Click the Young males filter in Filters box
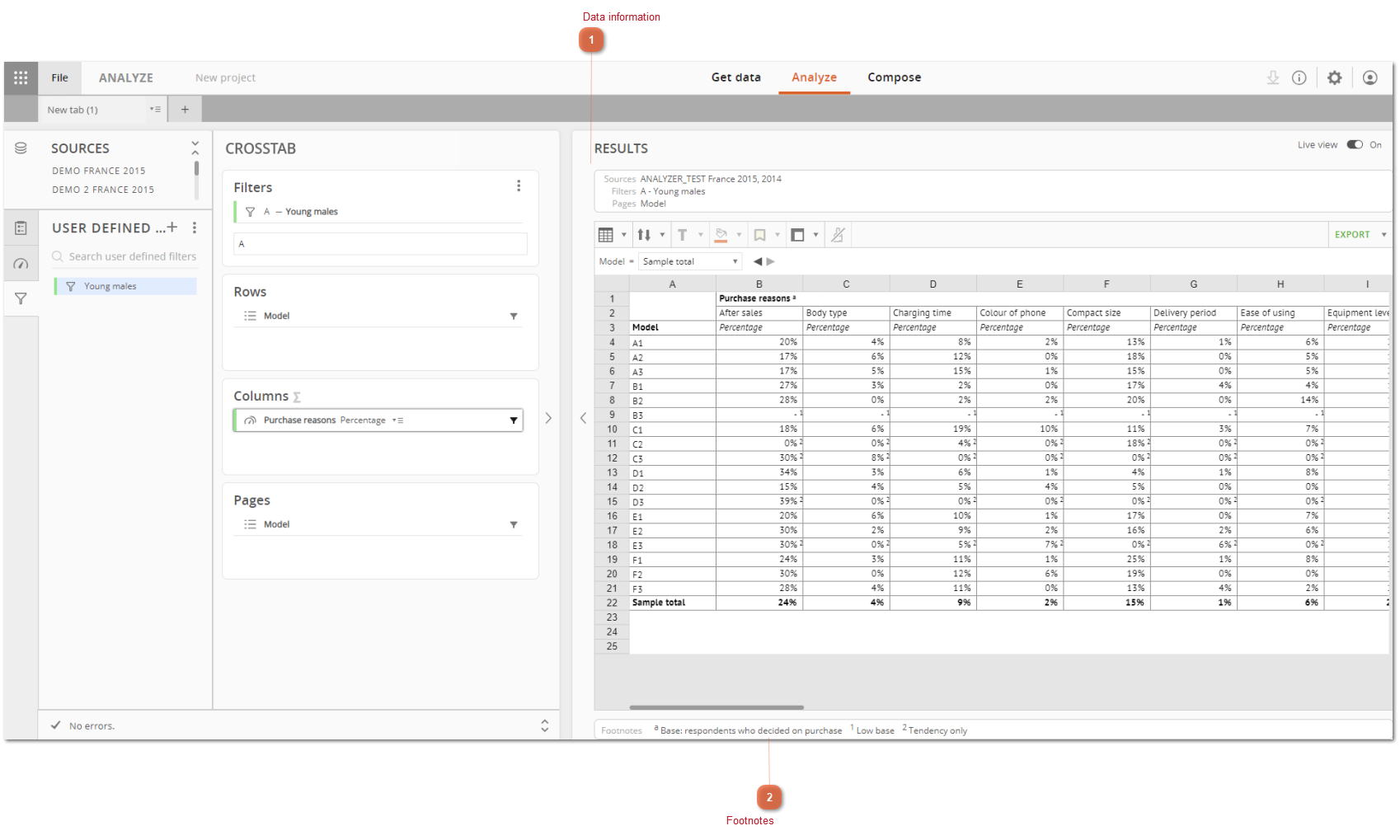This screenshot has height=840, width=1400. point(378,212)
